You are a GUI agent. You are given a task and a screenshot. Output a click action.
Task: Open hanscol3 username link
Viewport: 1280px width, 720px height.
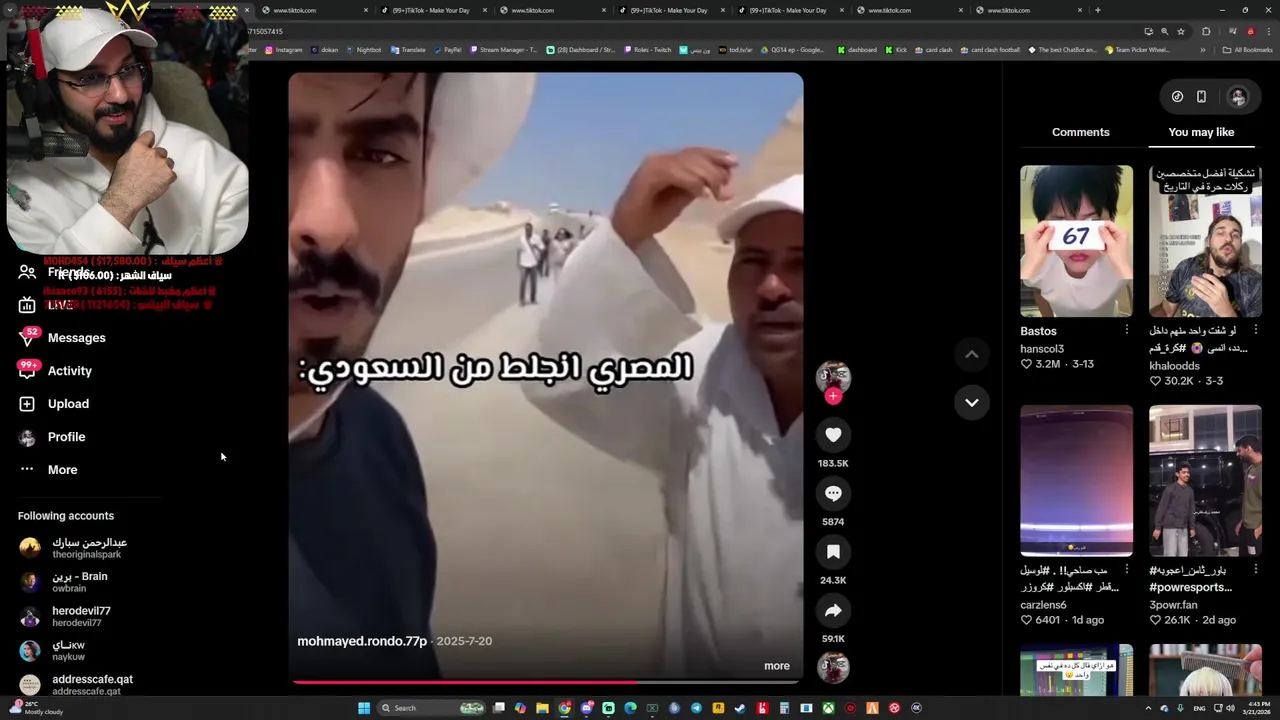coord(1042,349)
